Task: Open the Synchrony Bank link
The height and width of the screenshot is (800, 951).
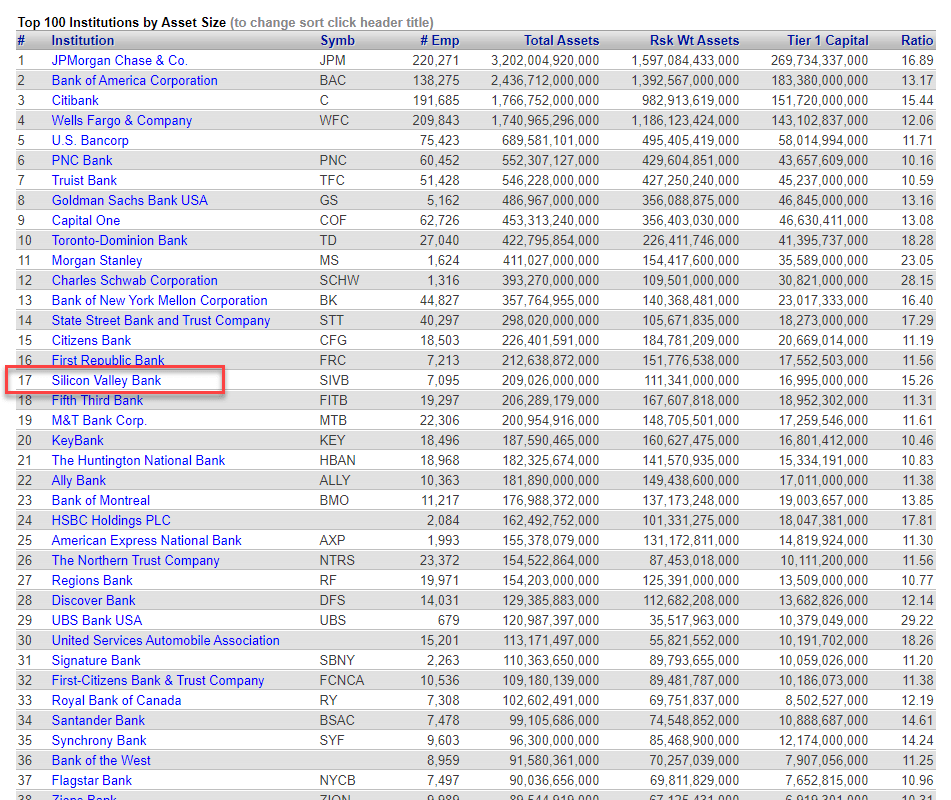Action: 99,741
